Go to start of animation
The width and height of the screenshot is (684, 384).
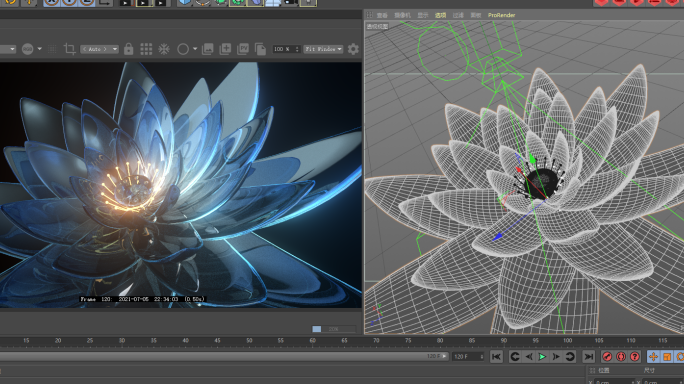(x=496, y=357)
